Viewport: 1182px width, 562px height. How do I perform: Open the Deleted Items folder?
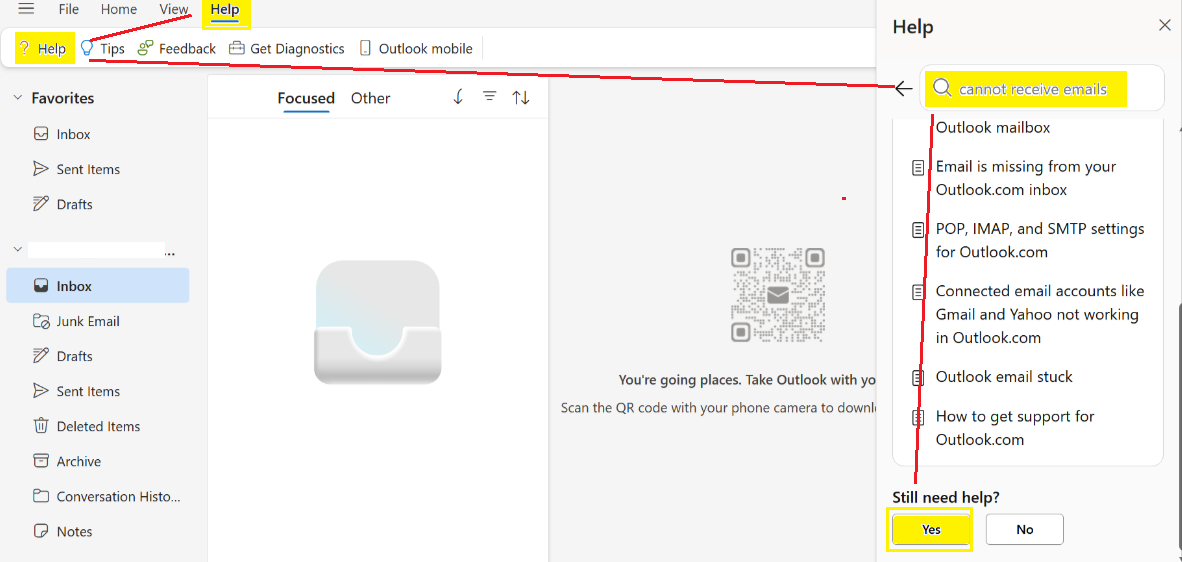tap(97, 426)
